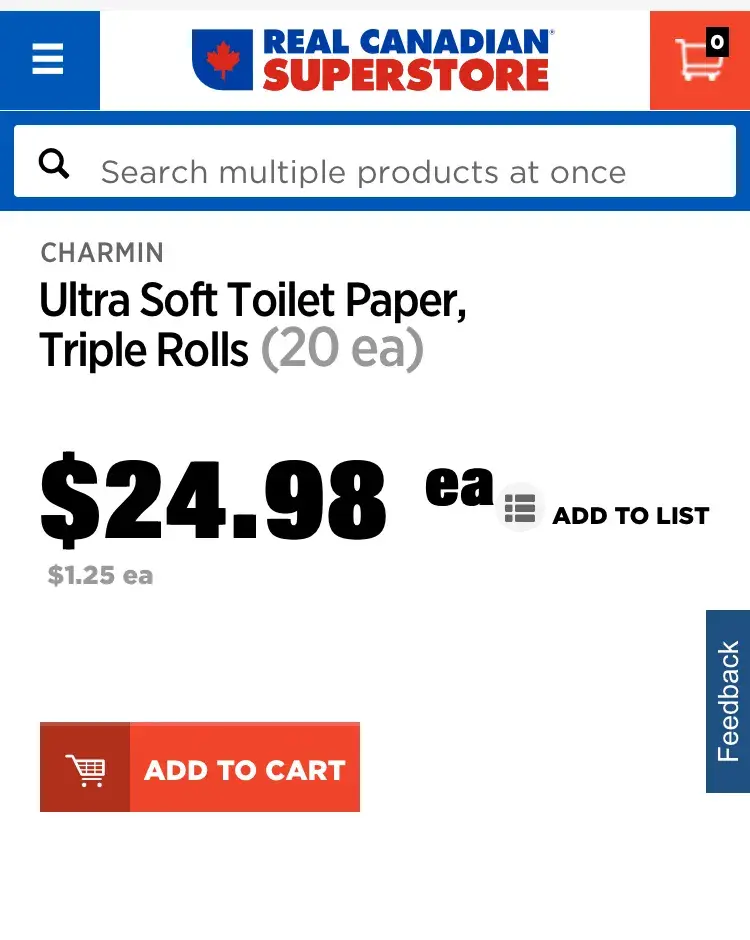750x940 pixels.
Task: Click the $24.98 product price
Action: tap(213, 499)
